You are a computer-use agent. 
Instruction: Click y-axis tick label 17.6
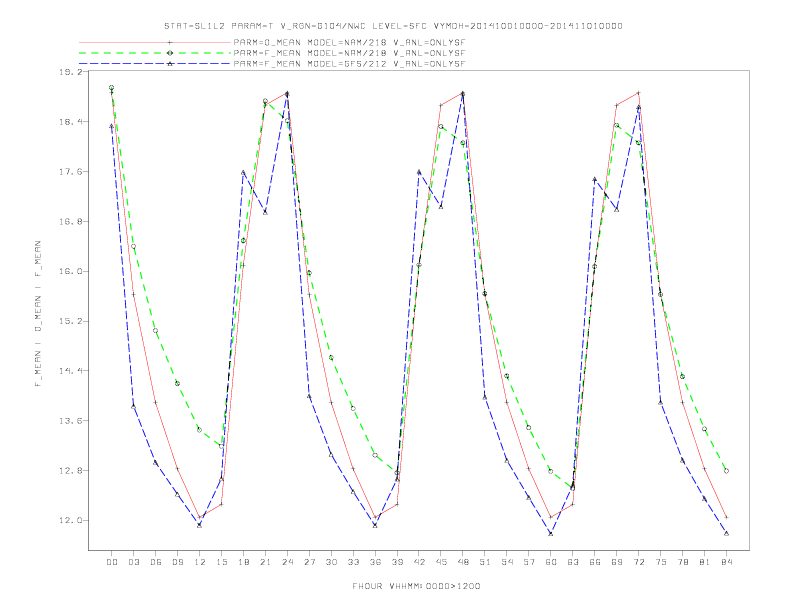(70, 172)
